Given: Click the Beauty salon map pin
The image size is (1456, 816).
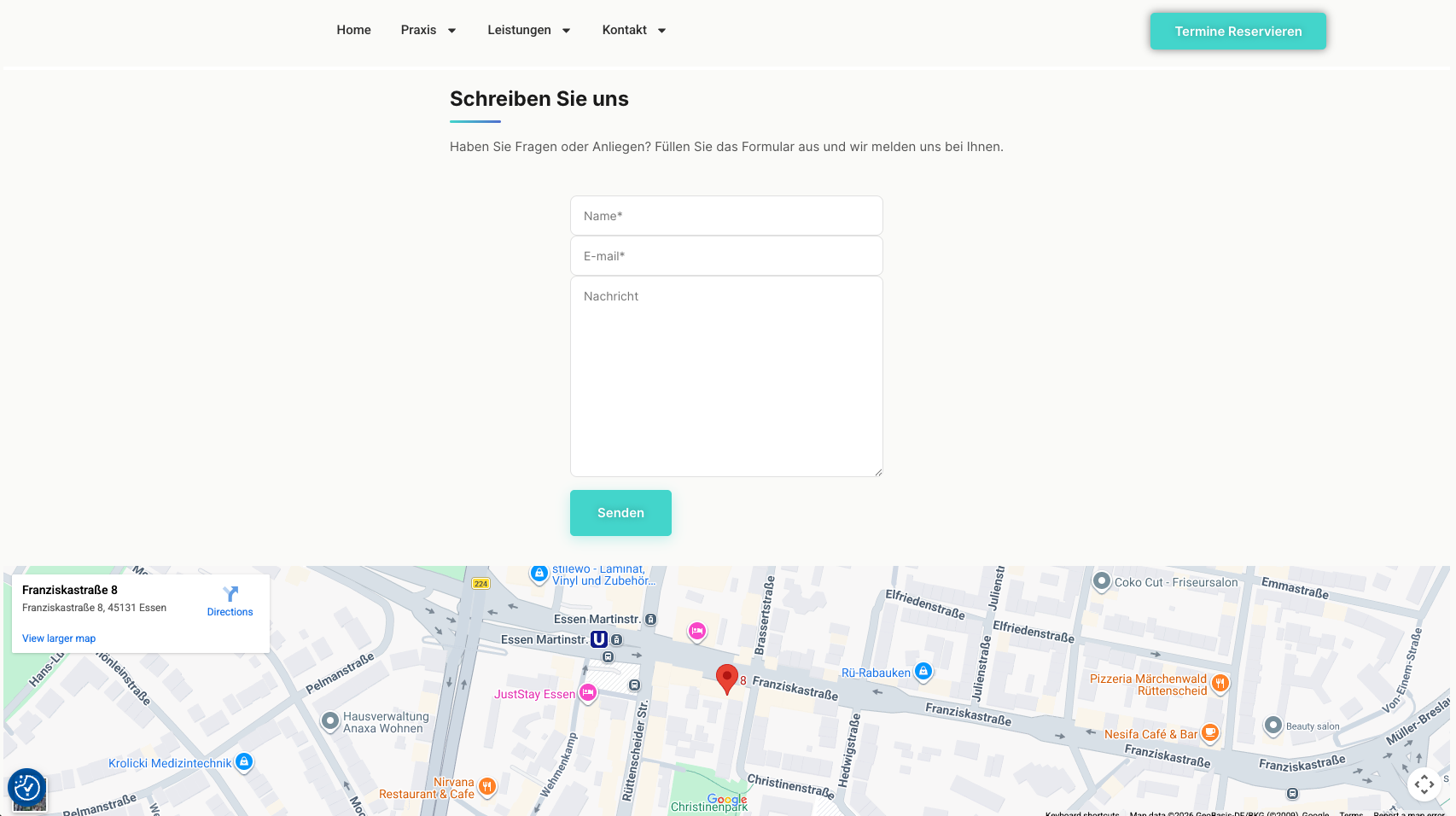Looking at the screenshot, I should point(1273,726).
